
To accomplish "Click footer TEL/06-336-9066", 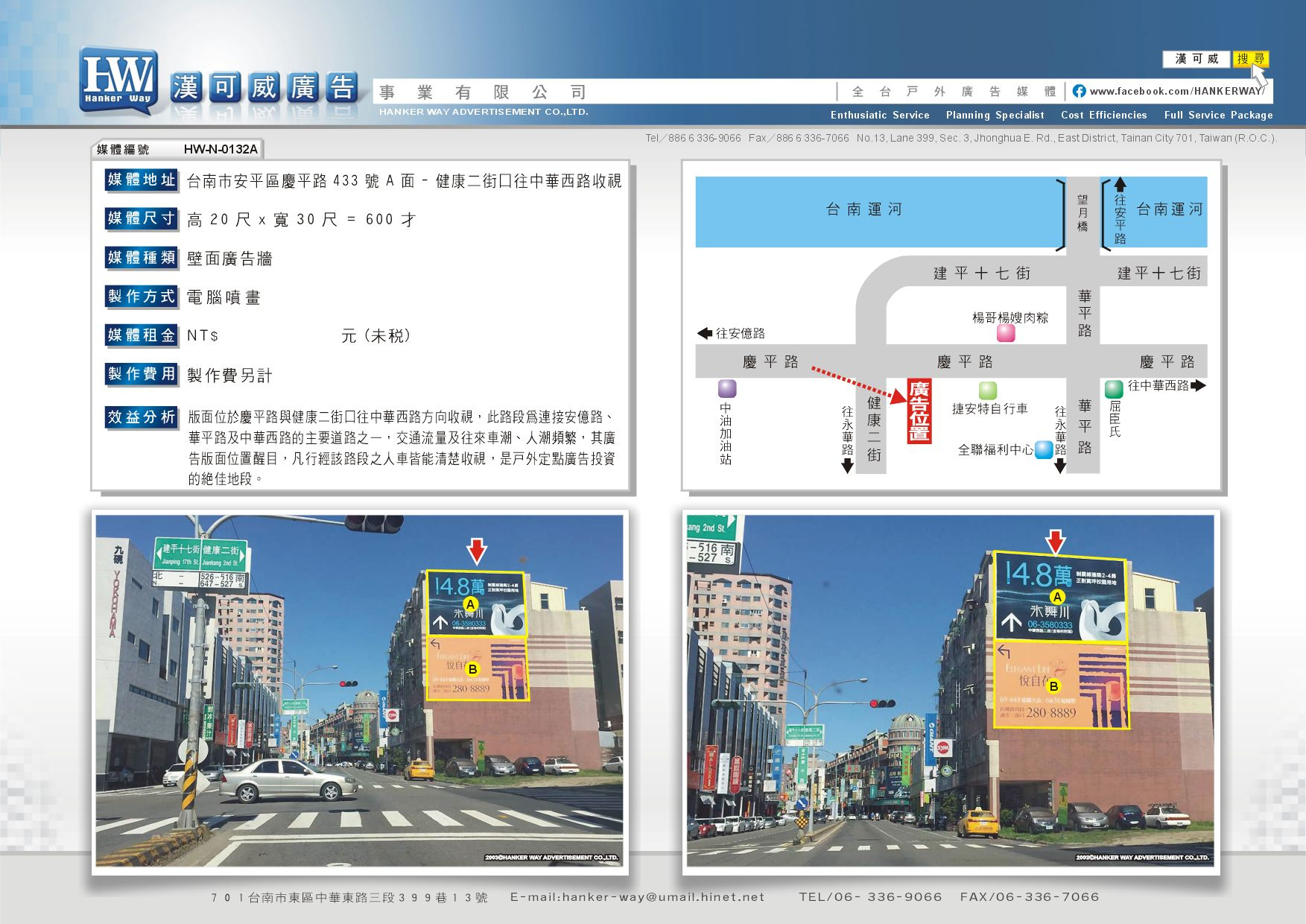I will pyautogui.click(x=870, y=897).
